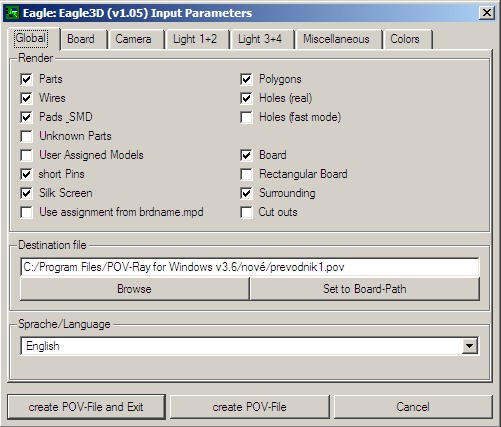Open the language dropdown arrow
The height and width of the screenshot is (427, 501).
point(469,346)
